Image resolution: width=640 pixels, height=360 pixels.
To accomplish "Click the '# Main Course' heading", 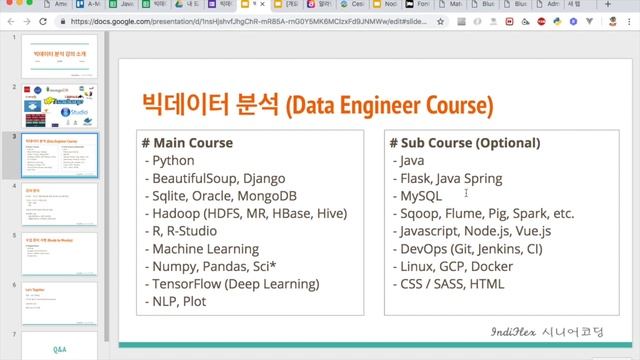I will (x=187, y=143).
